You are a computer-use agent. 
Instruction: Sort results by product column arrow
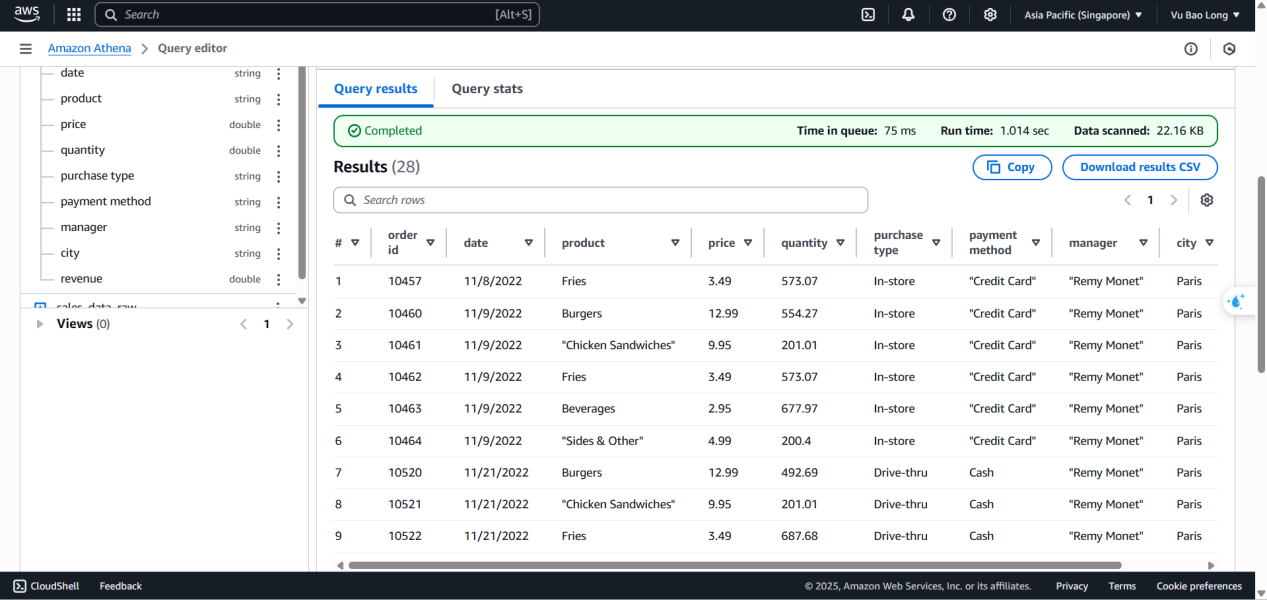pyautogui.click(x=675, y=243)
